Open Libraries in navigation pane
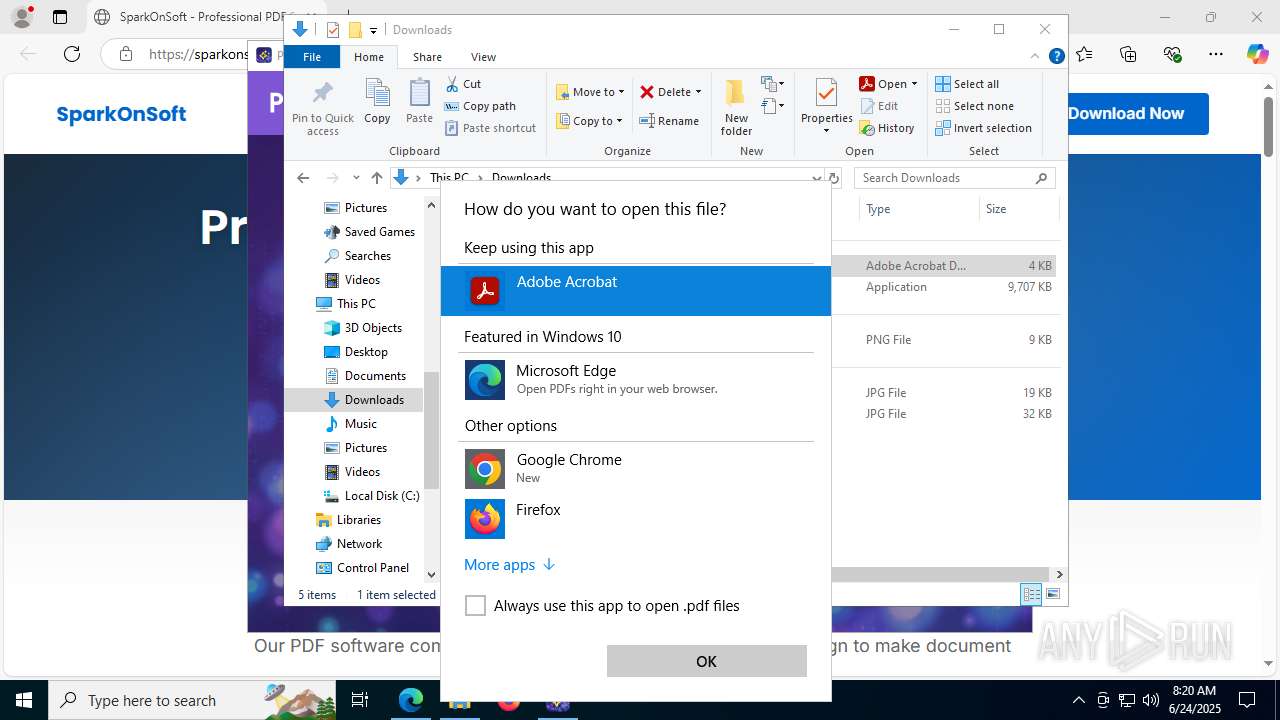The height and width of the screenshot is (720, 1280). coord(348,520)
